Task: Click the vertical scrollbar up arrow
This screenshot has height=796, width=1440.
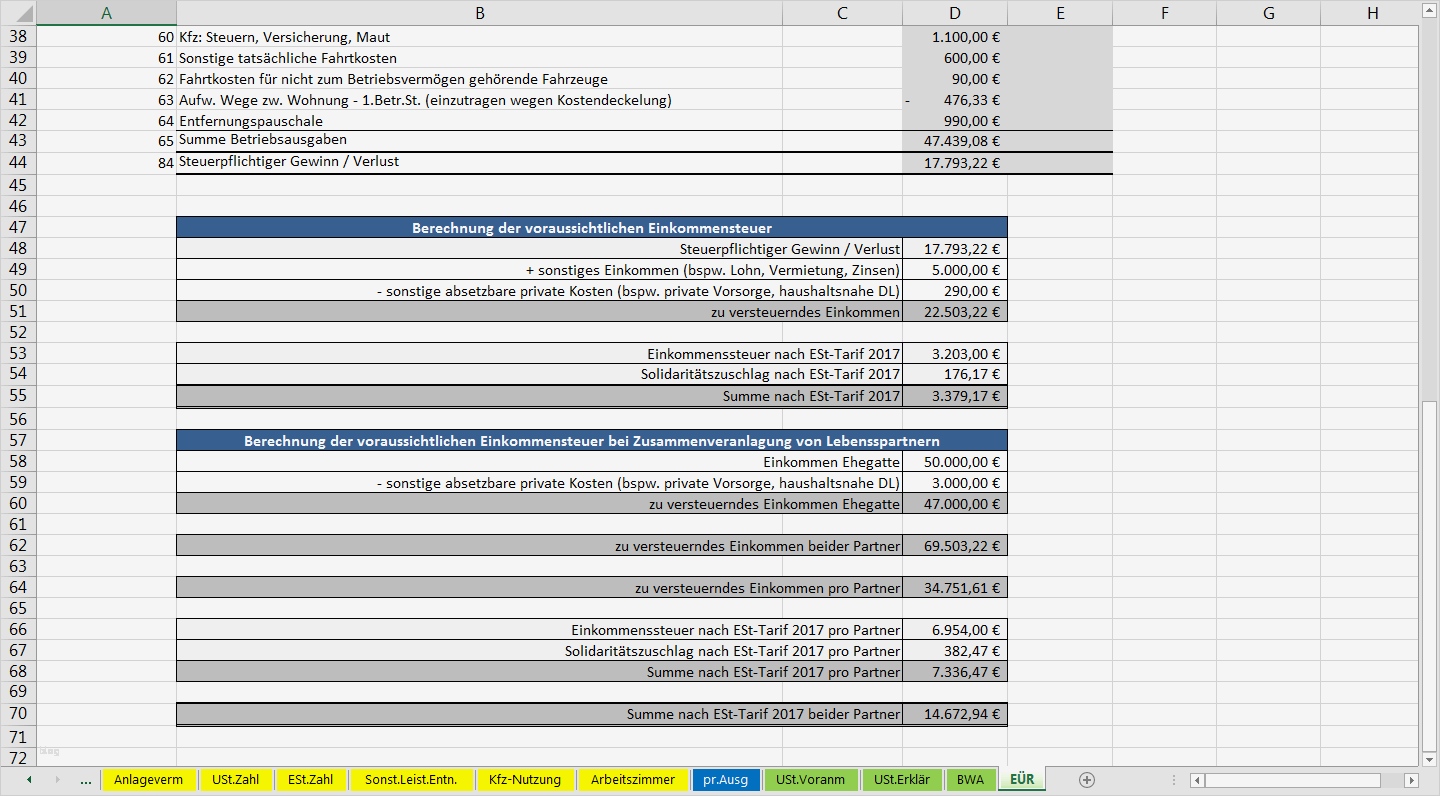Action: 1428,10
